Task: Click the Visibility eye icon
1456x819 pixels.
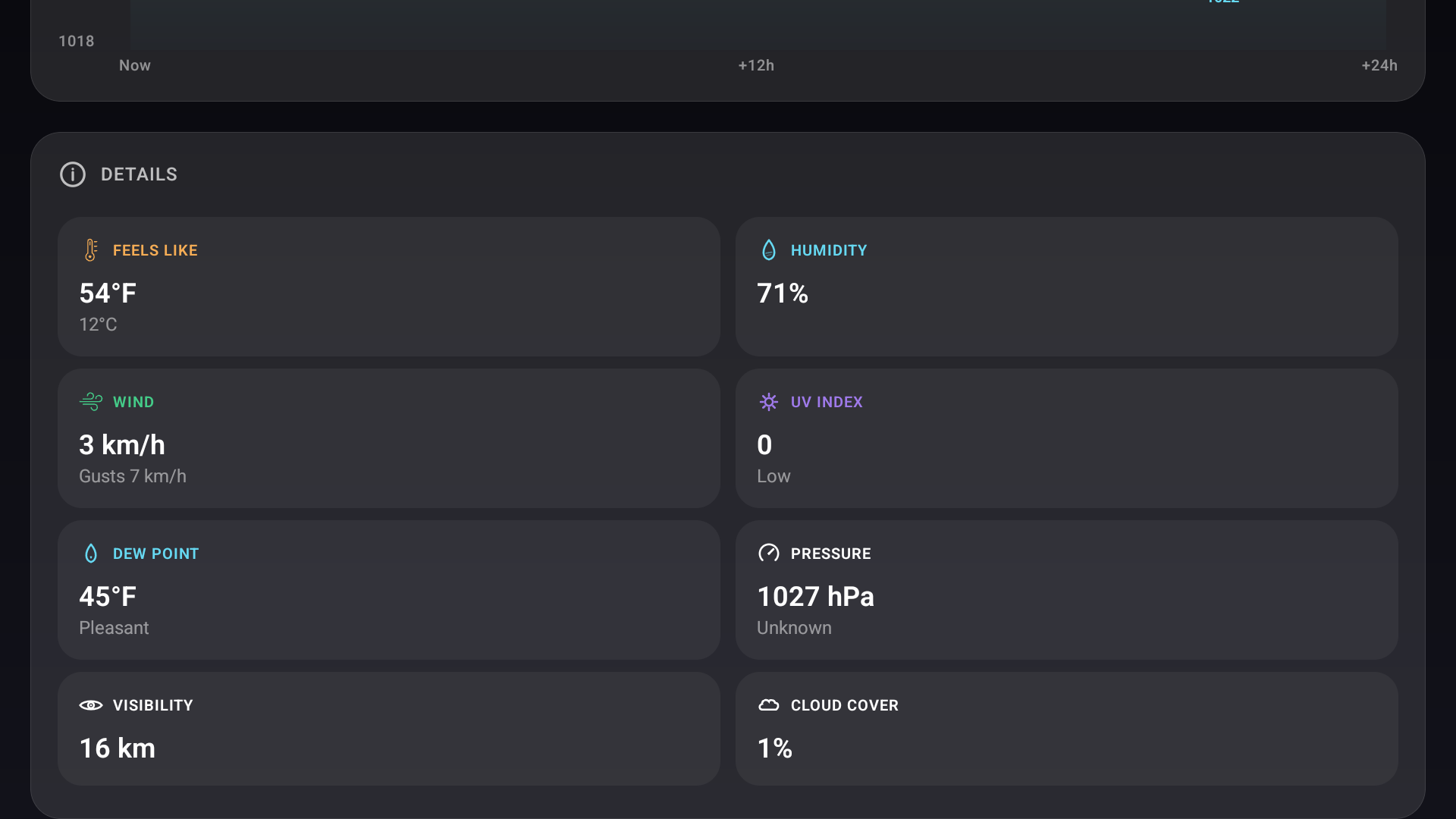Action: click(x=91, y=705)
